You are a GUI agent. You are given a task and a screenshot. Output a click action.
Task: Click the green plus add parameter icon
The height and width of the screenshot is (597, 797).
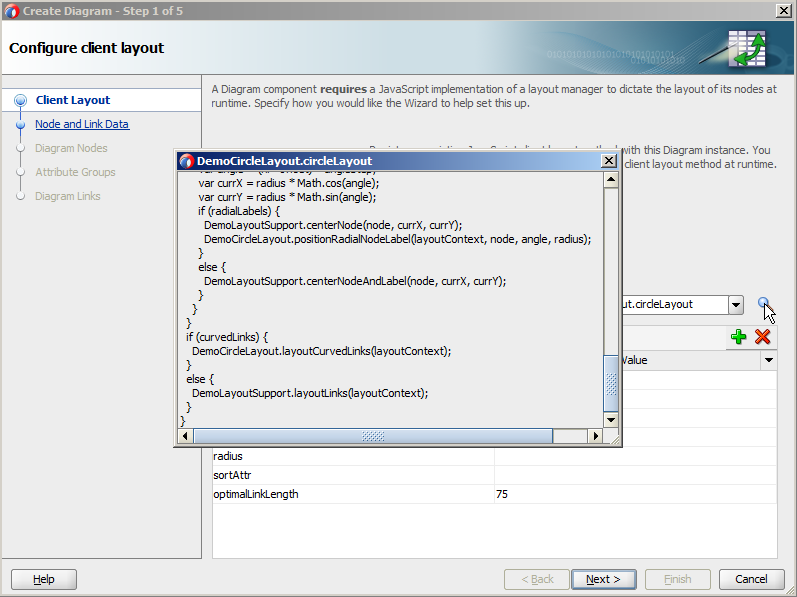pyautogui.click(x=738, y=337)
